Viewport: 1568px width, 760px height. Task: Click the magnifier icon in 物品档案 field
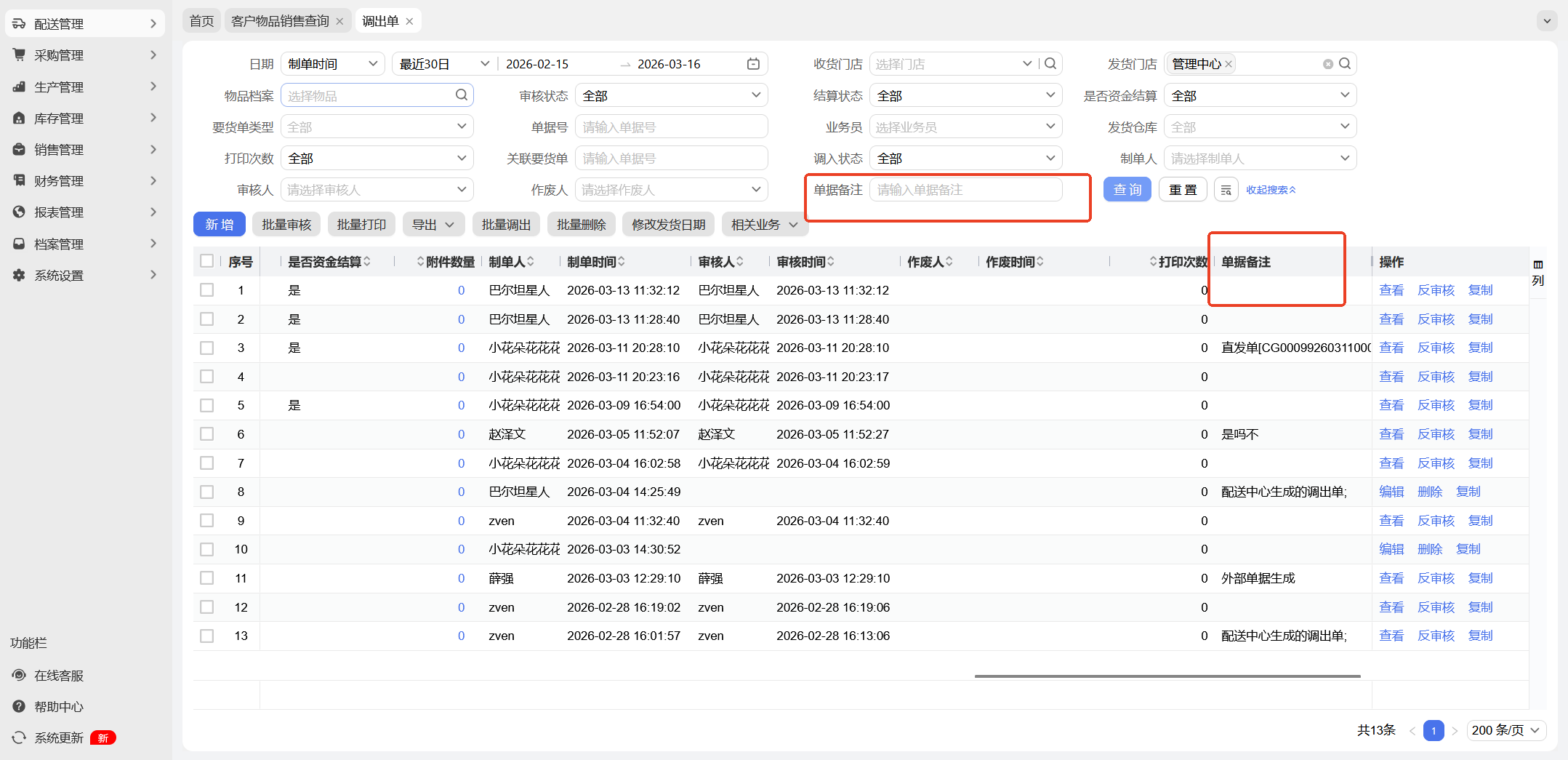tap(462, 95)
